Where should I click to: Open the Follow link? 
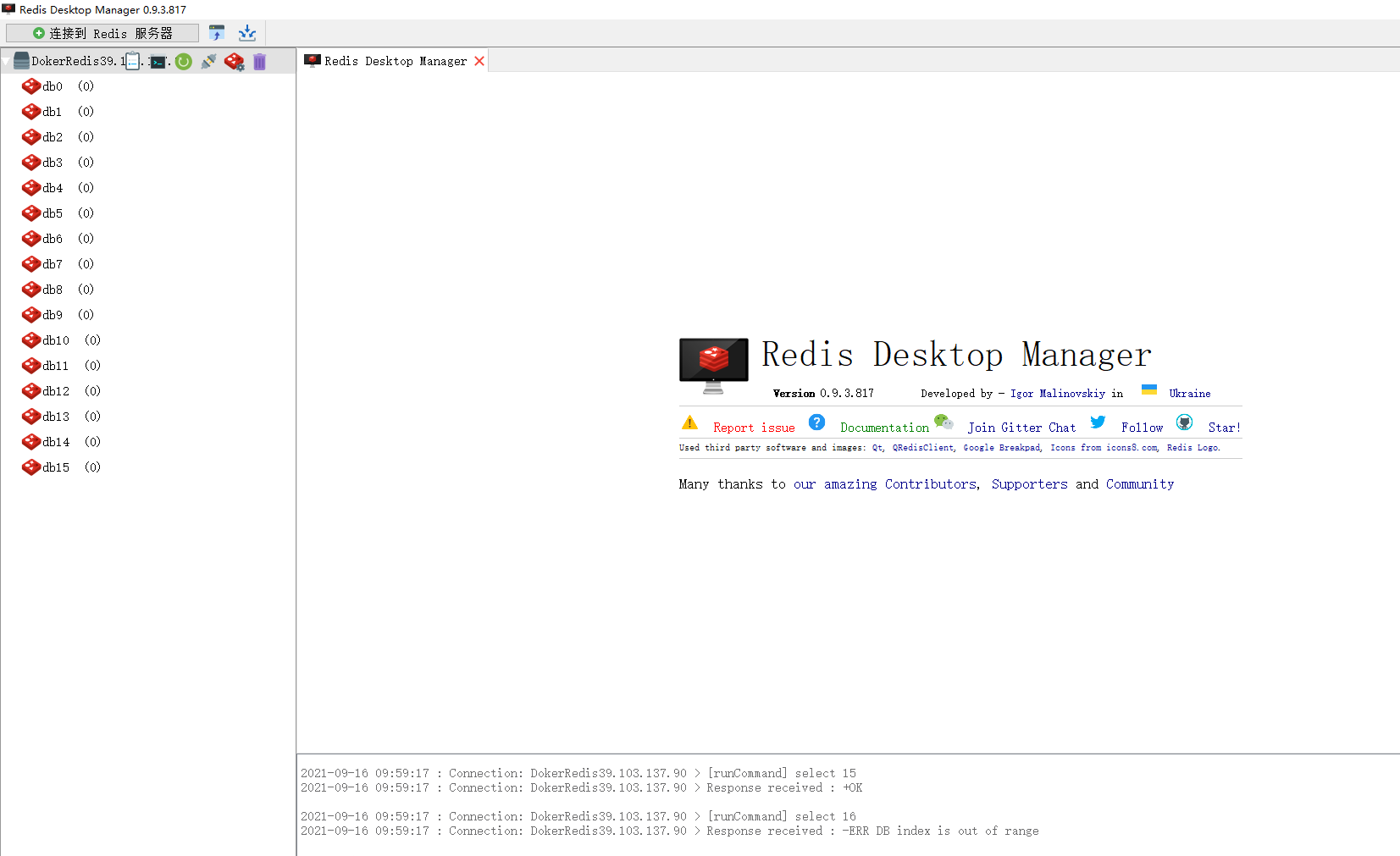1142,428
